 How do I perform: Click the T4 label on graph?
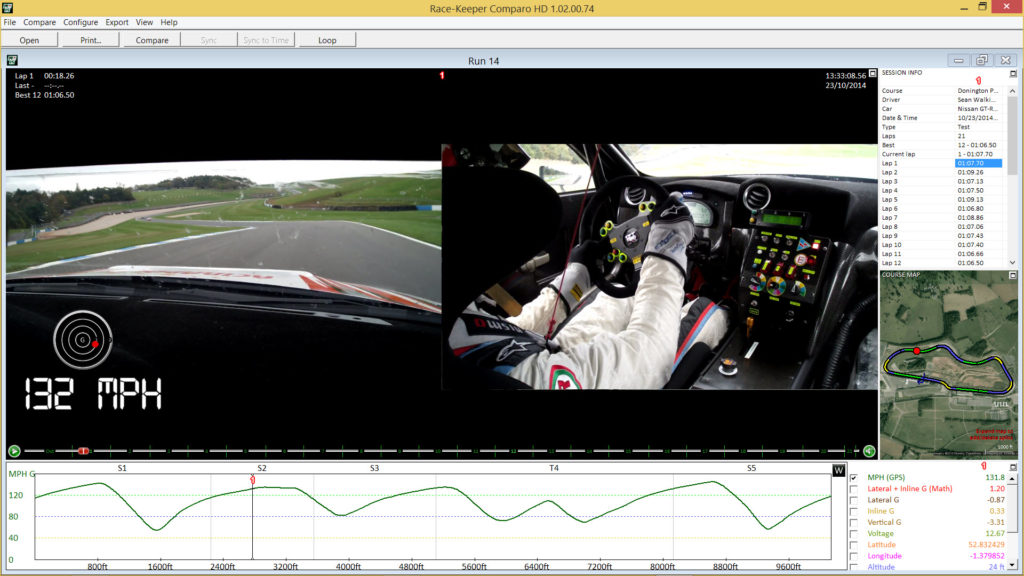554,468
